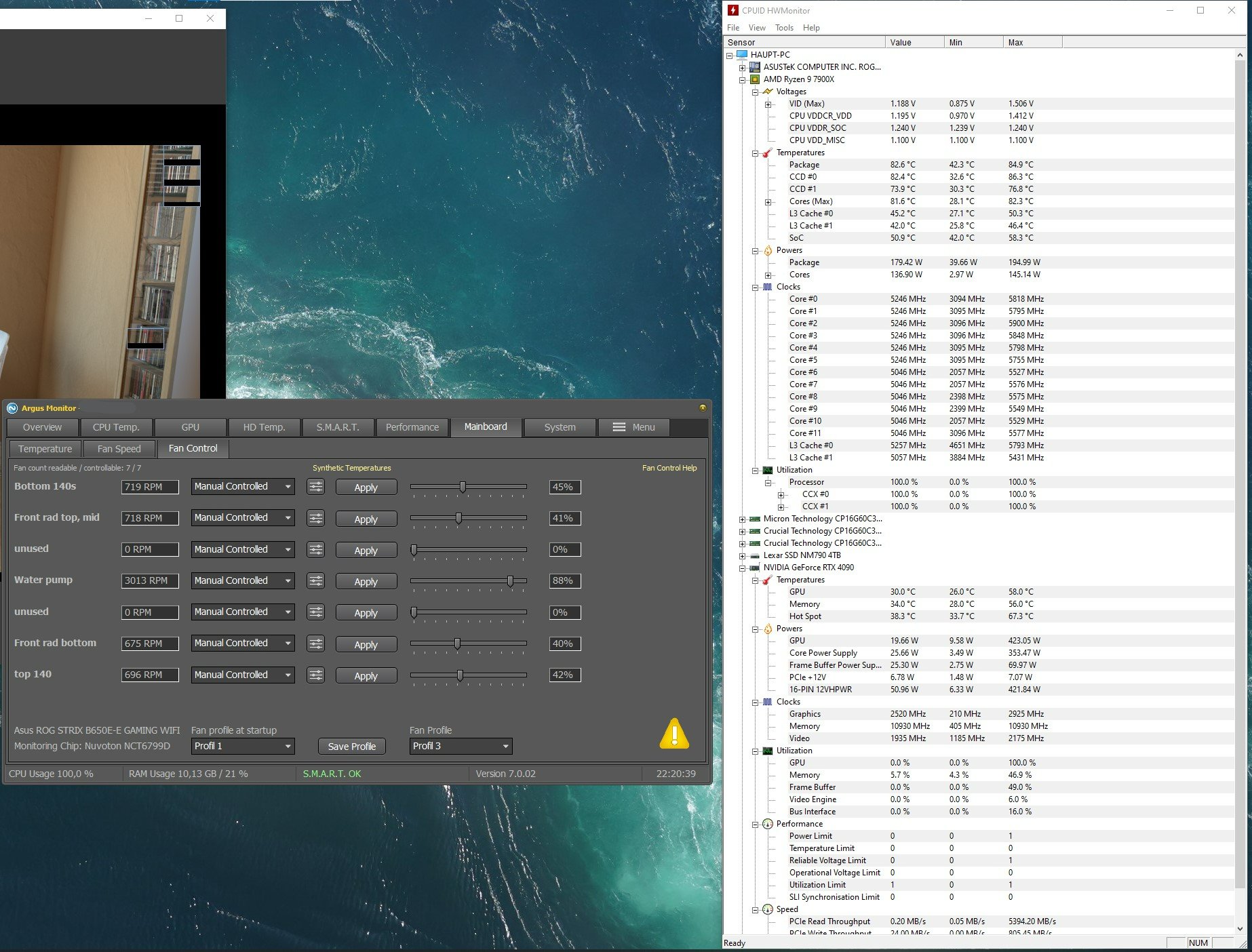Open the Fan Profile dropdown showing Profil 3
This screenshot has height=952, width=1252.
461,747
